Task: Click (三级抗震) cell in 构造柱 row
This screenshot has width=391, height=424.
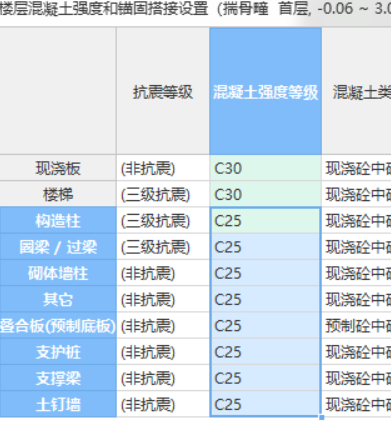Action: coord(163,221)
